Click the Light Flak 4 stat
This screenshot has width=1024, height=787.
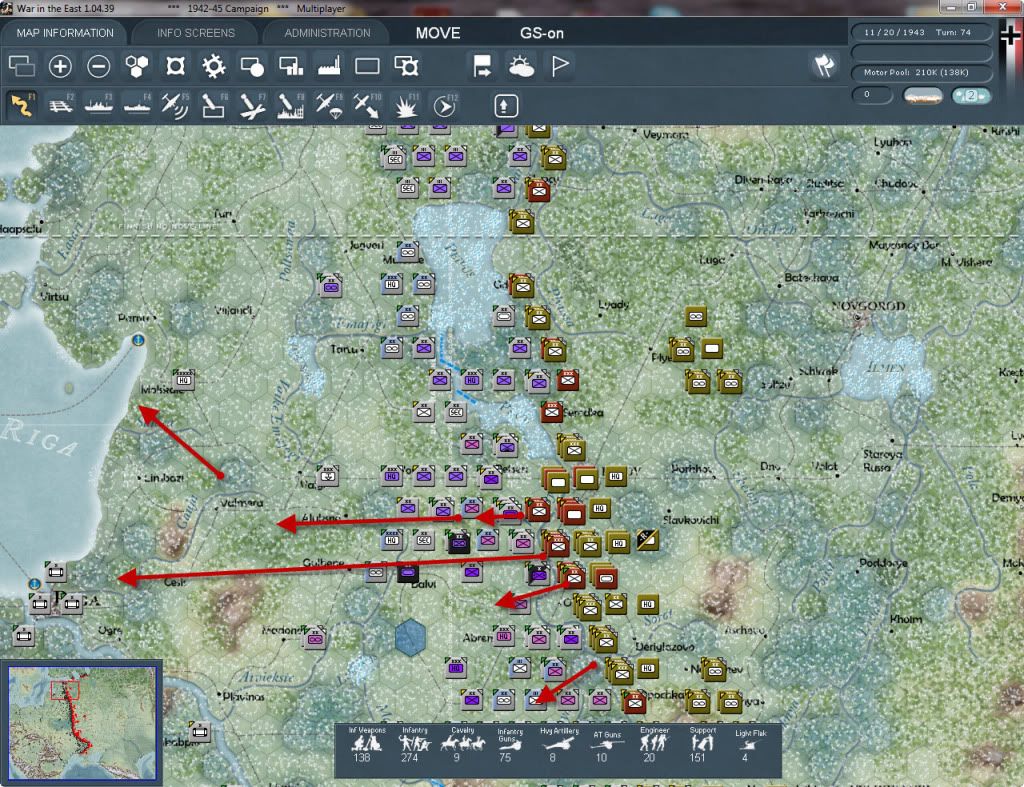click(x=750, y=747)
